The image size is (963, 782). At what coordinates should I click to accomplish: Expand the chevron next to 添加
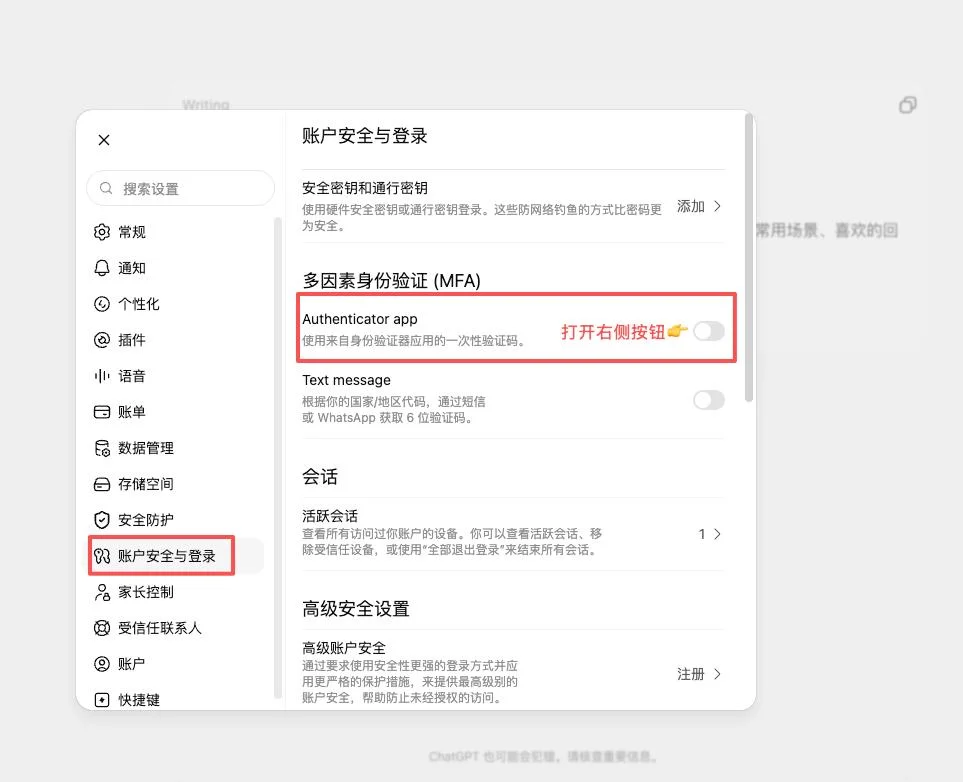point(717,206)
